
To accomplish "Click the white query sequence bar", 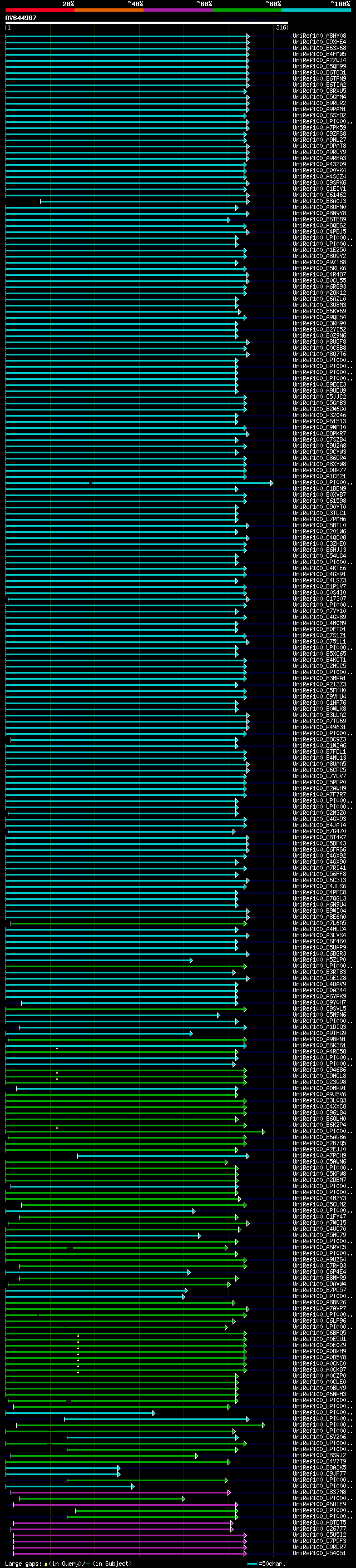I will point(147,22).
